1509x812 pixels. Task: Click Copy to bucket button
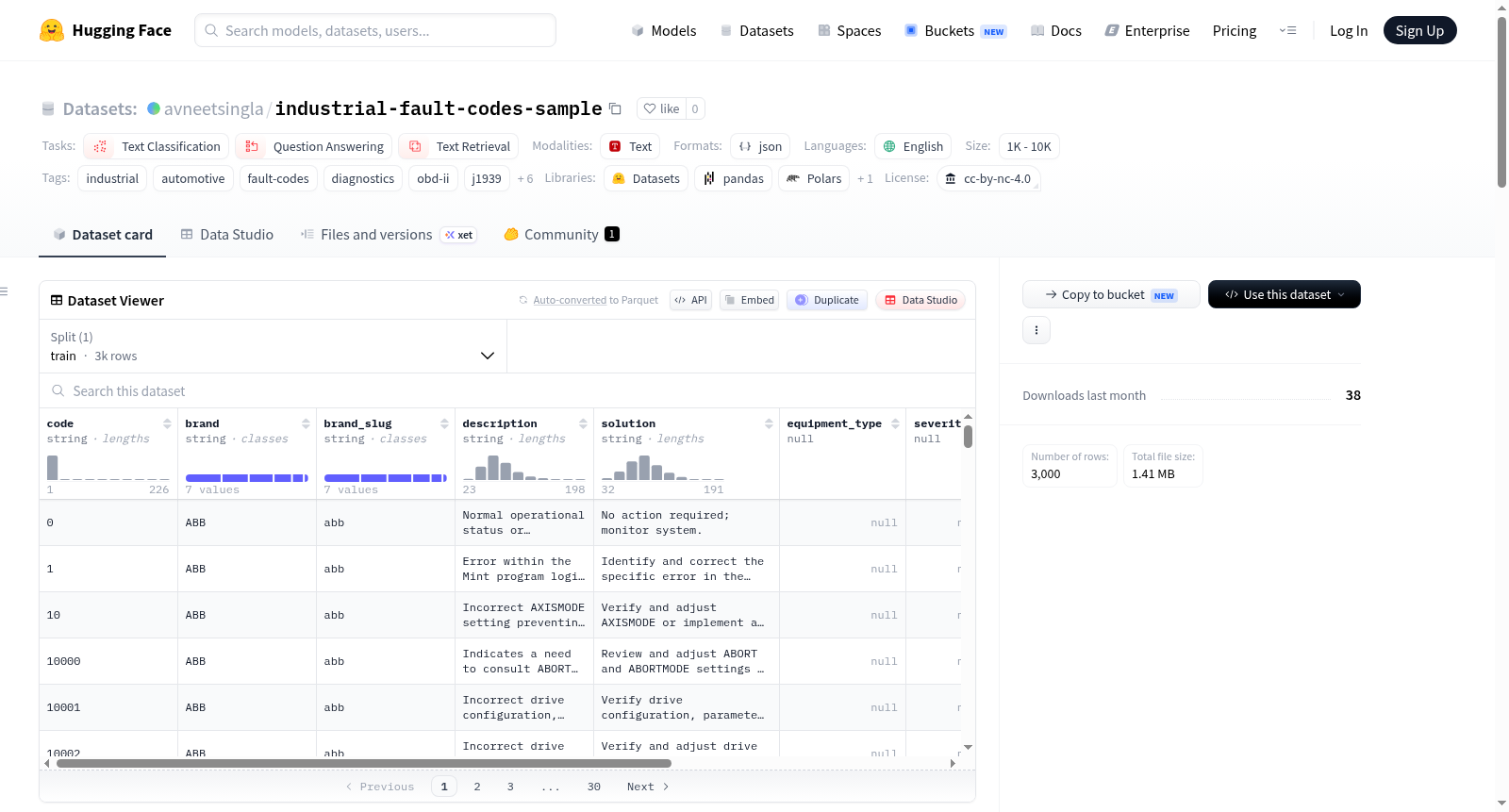tap(1111, 294)
